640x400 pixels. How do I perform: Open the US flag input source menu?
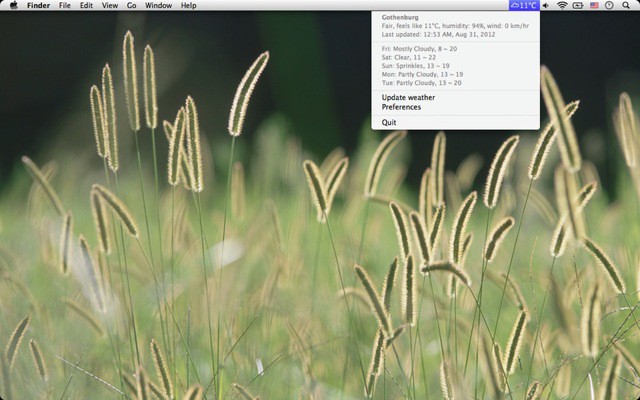(594, 5)
